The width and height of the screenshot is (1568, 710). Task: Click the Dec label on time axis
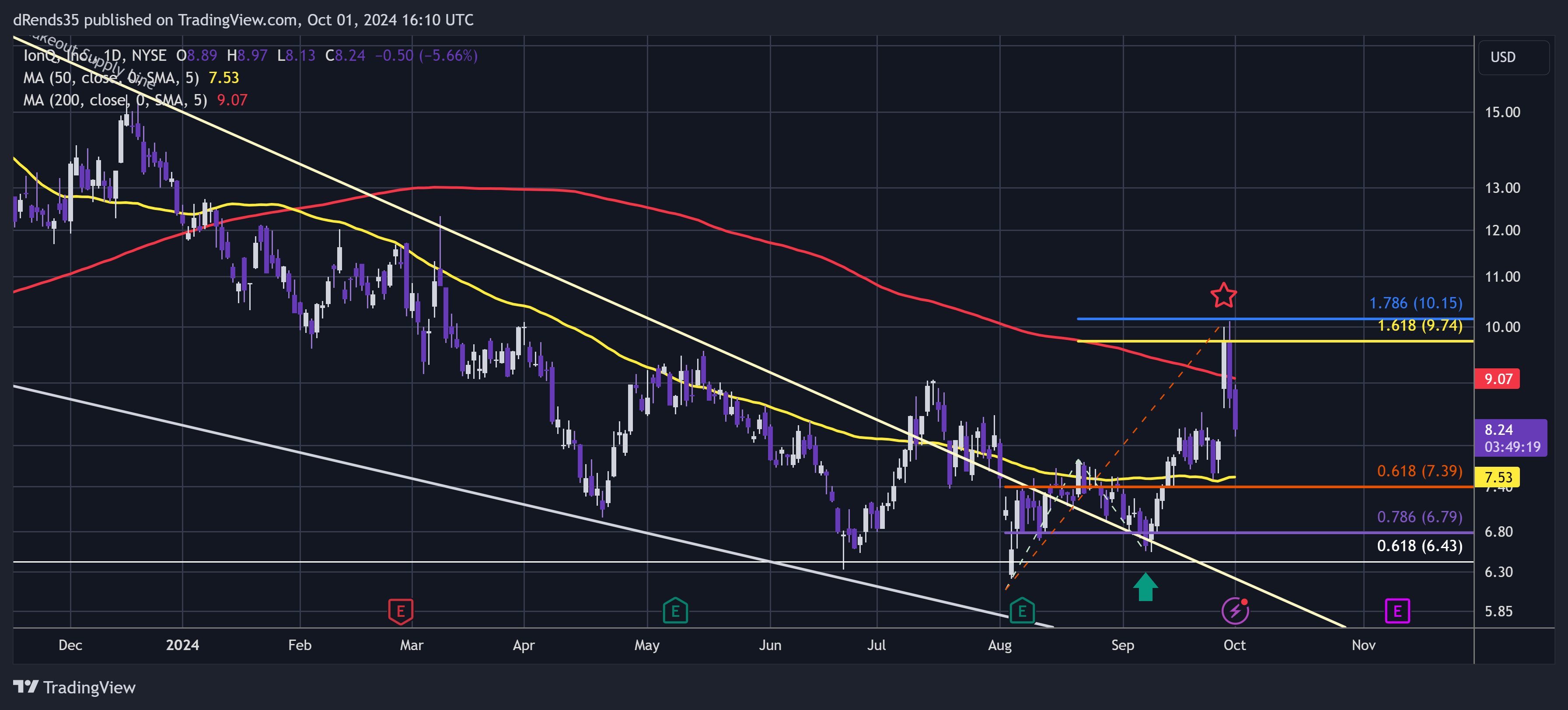[x=70, y=645]
